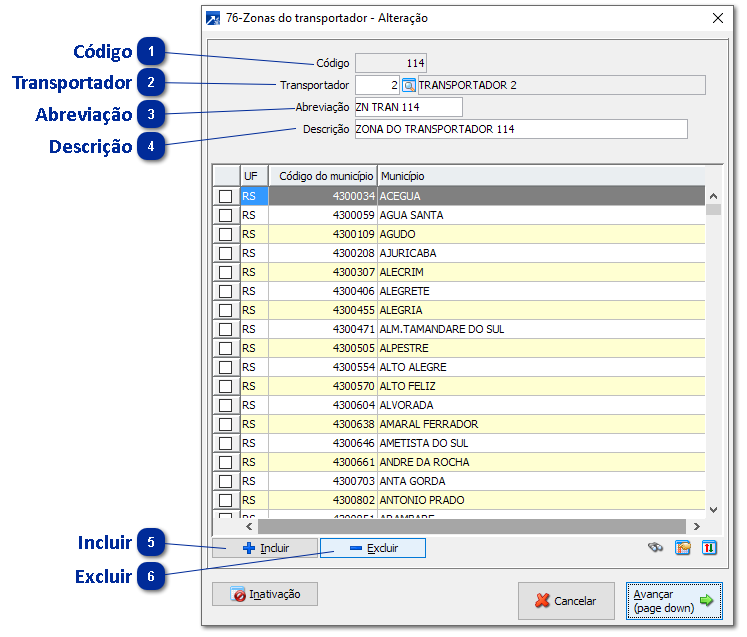This screenshot has width=747, height=637.
Task: Check the box for AGUA SANTA
Action: pos(225,215)
